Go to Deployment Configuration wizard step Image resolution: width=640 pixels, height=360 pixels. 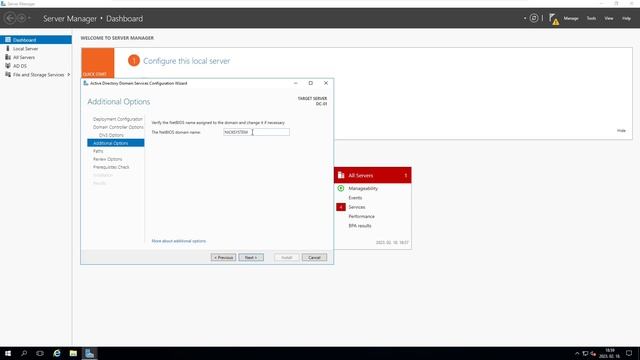118,119
